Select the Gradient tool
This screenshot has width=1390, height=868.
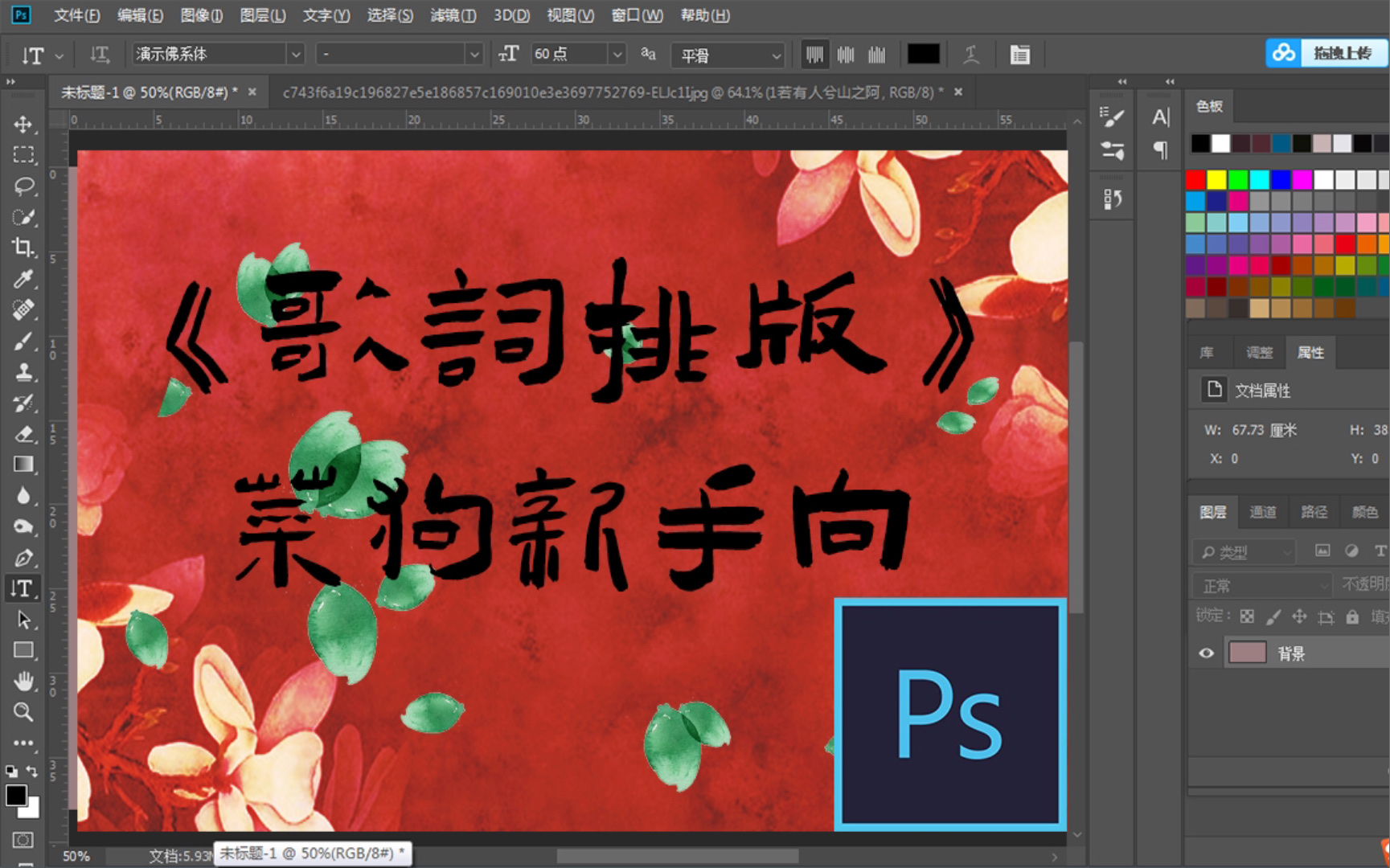23,465
